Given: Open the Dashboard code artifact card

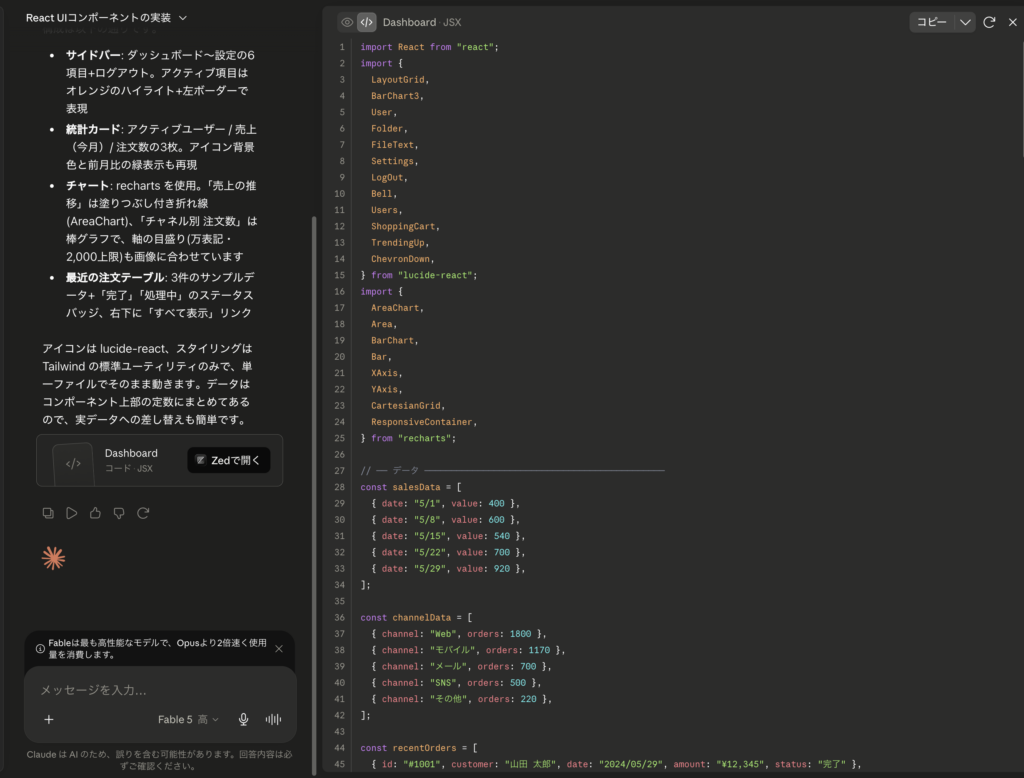Looking at the screenshot, I should (159, 461).
